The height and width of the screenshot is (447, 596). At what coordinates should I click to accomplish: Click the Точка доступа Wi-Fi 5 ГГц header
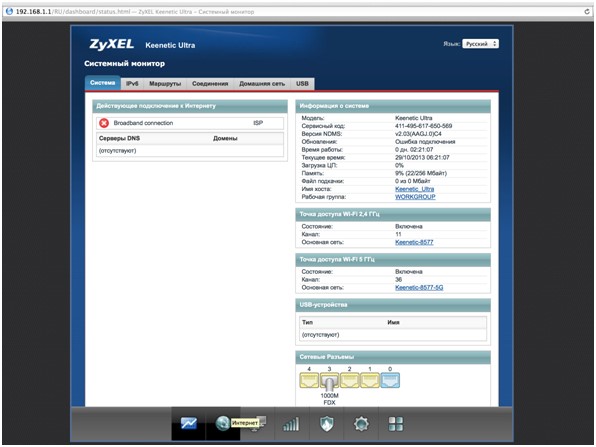click(393, 259)
